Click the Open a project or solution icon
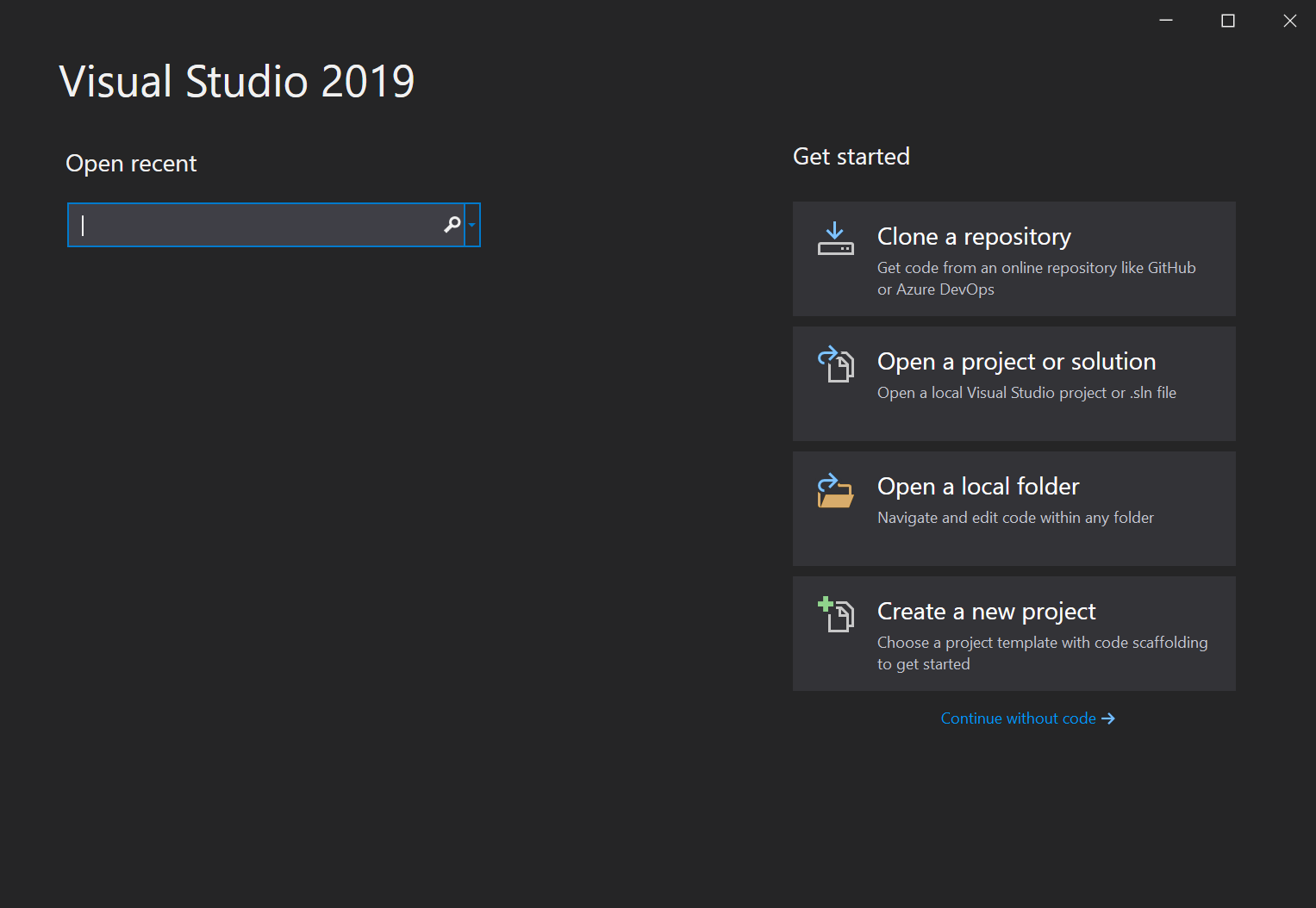The image size is (1316, 908). 835,364
